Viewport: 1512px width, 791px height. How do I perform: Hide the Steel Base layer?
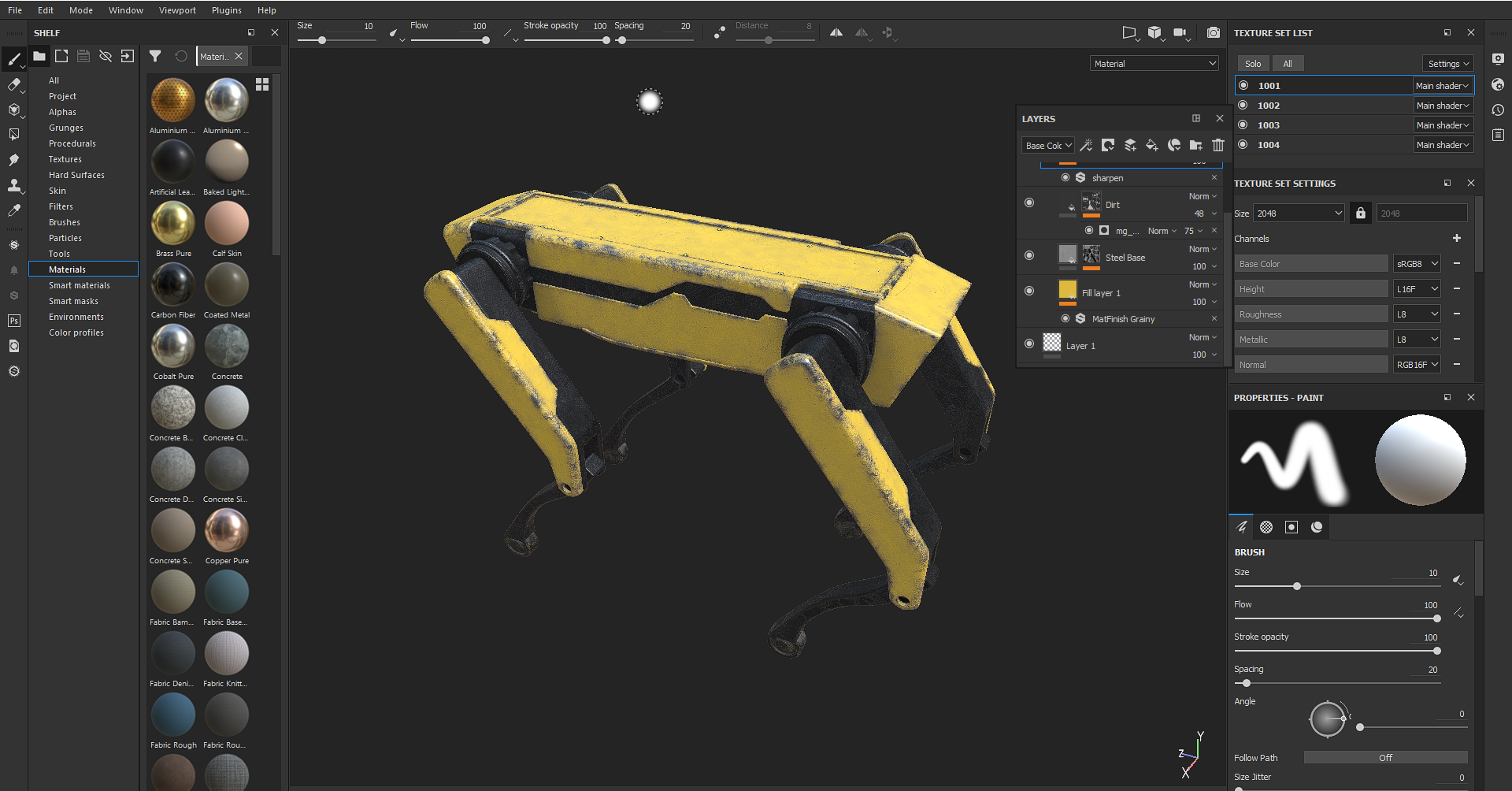(x=1029, y=255)
